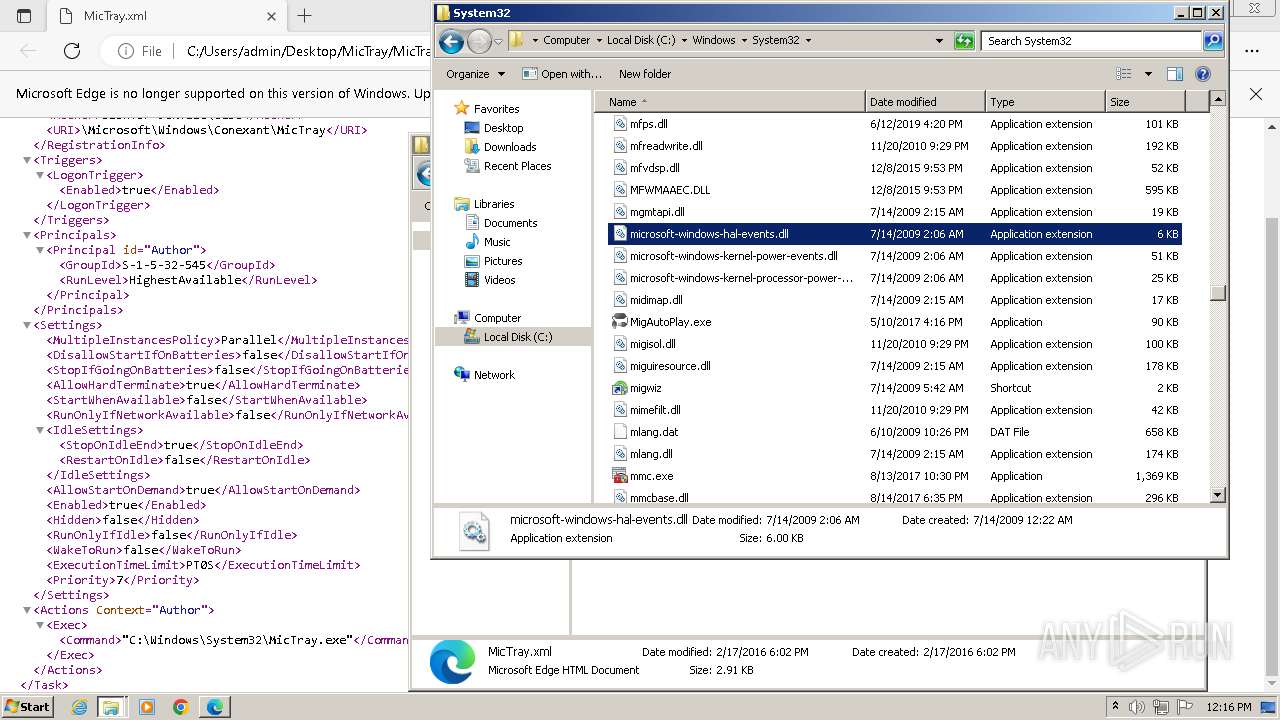Collapse the LogonTrigger XML node
The width and height of the screenshot is (1280, 720).
(x=40, y=175)
